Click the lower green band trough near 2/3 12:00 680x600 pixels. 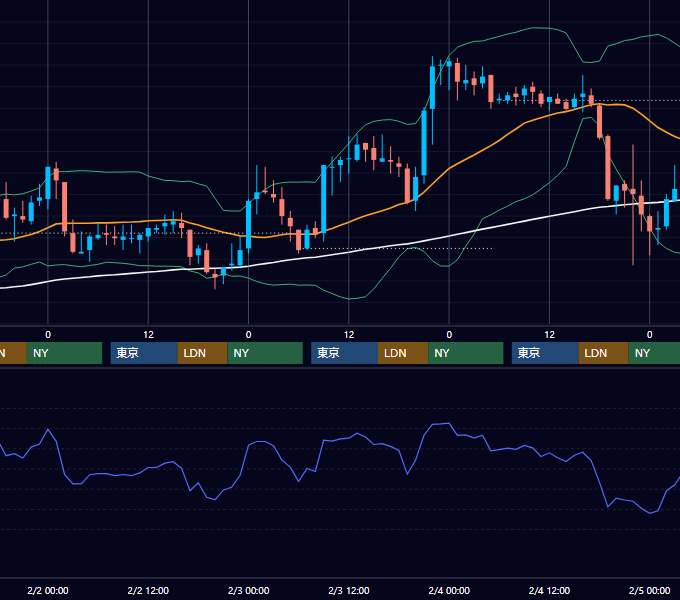coord(350,299)
